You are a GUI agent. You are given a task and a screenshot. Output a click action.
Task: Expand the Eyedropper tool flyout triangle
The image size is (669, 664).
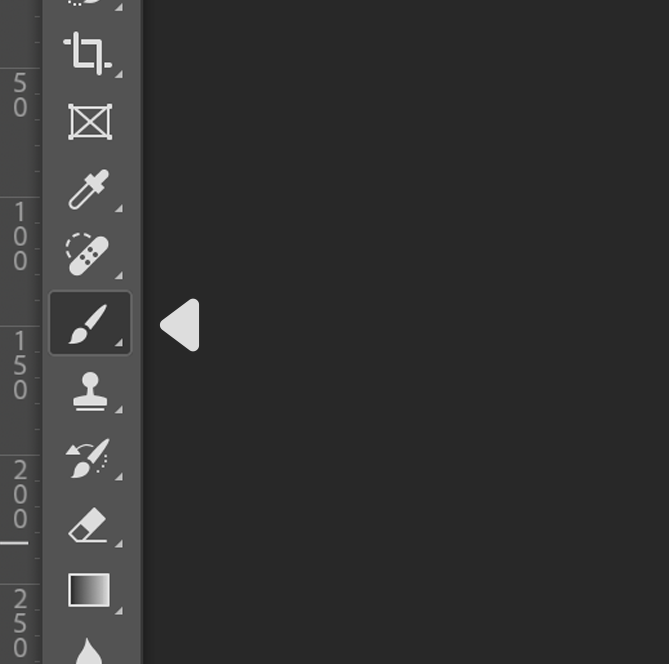click(x=119, y=208)
